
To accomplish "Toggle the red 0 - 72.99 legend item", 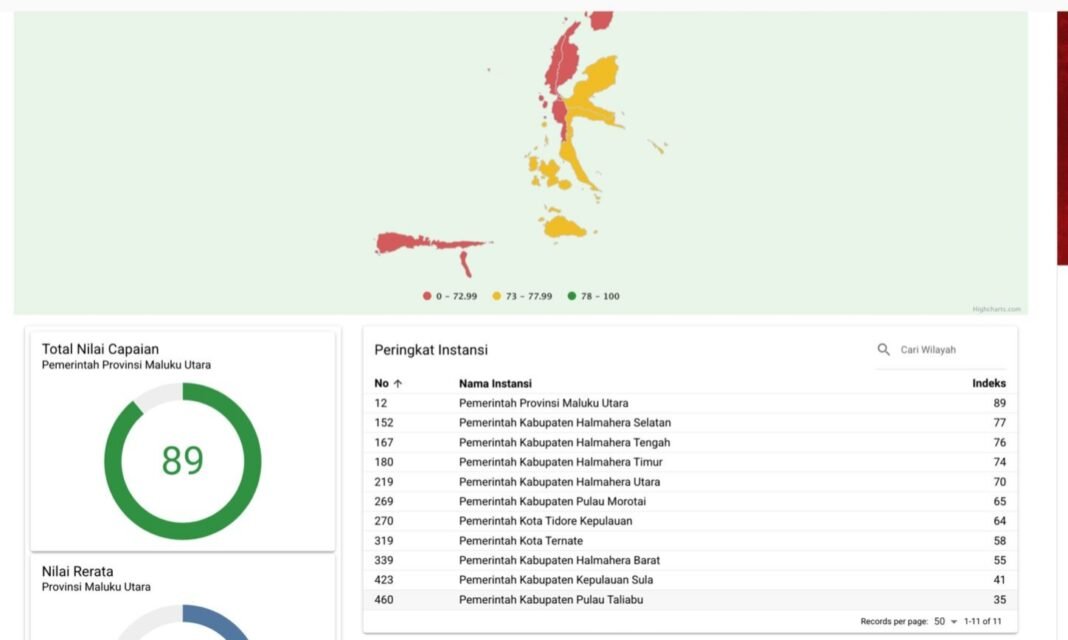I will click(x=450, y=296).
